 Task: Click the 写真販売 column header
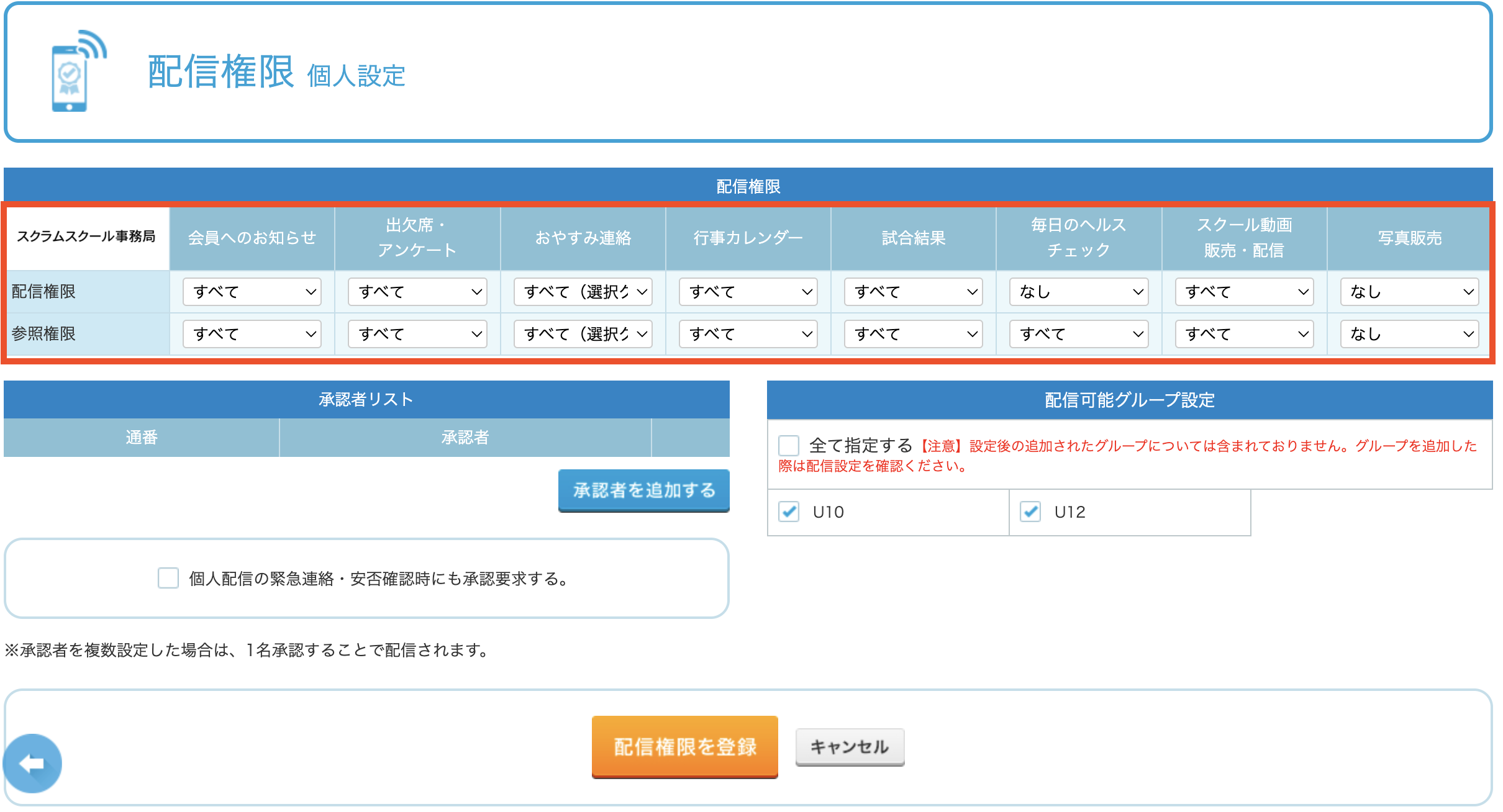(1410, 238)
